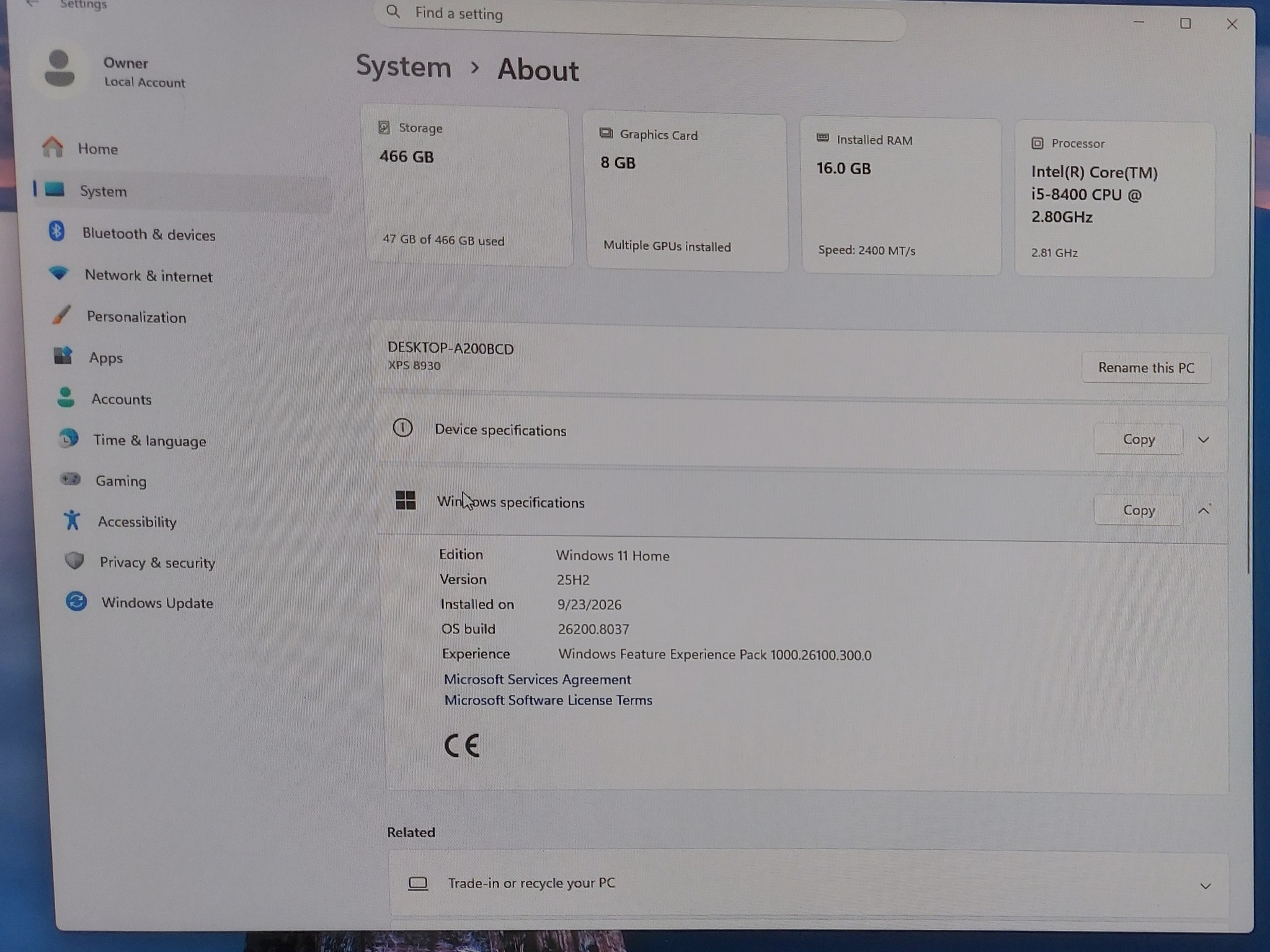The height and width of the screenshot is (952, 1270).
Task: Open Microsoft Services Agreement link
Action: [538, 679]
